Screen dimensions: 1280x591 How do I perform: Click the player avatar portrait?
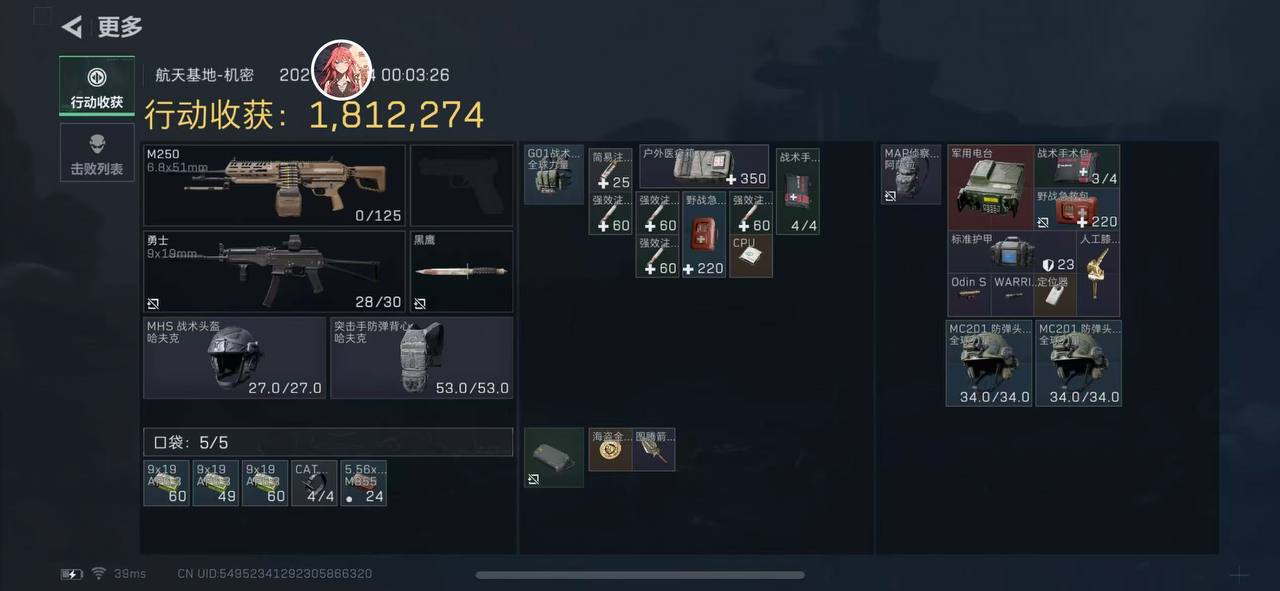point(343,70)
